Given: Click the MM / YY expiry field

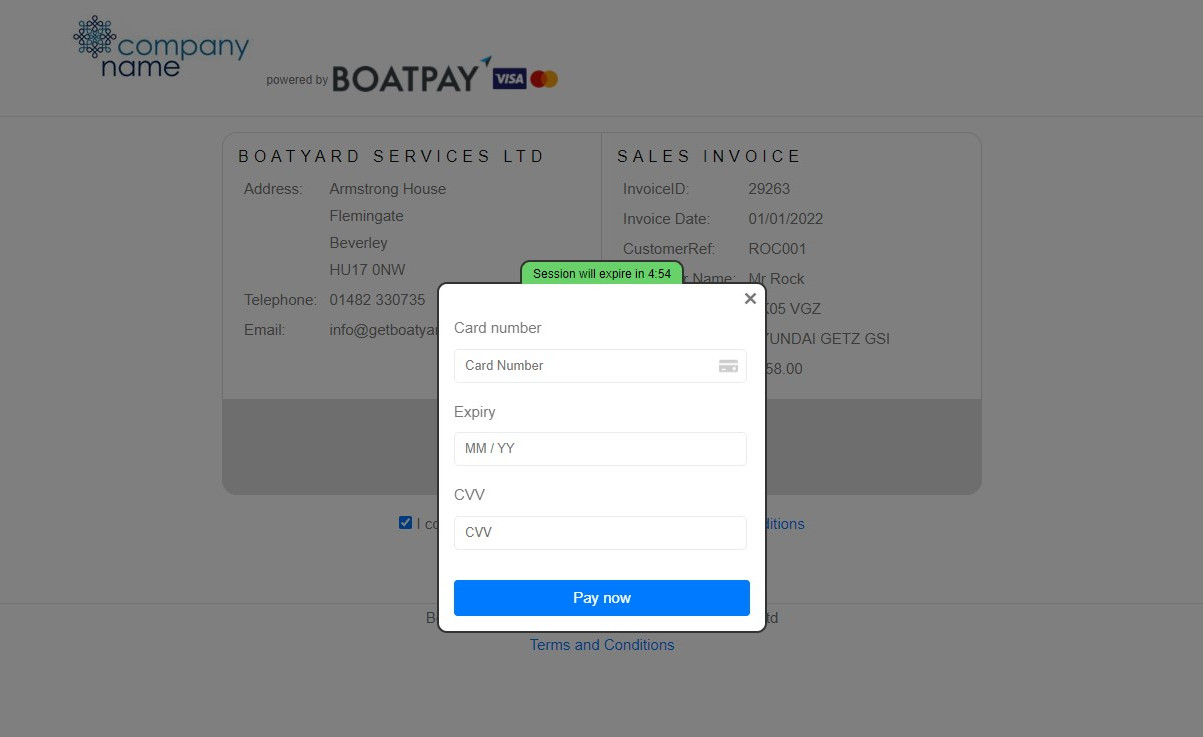Looking at the screenshot, I should click(x=600, y=449).
